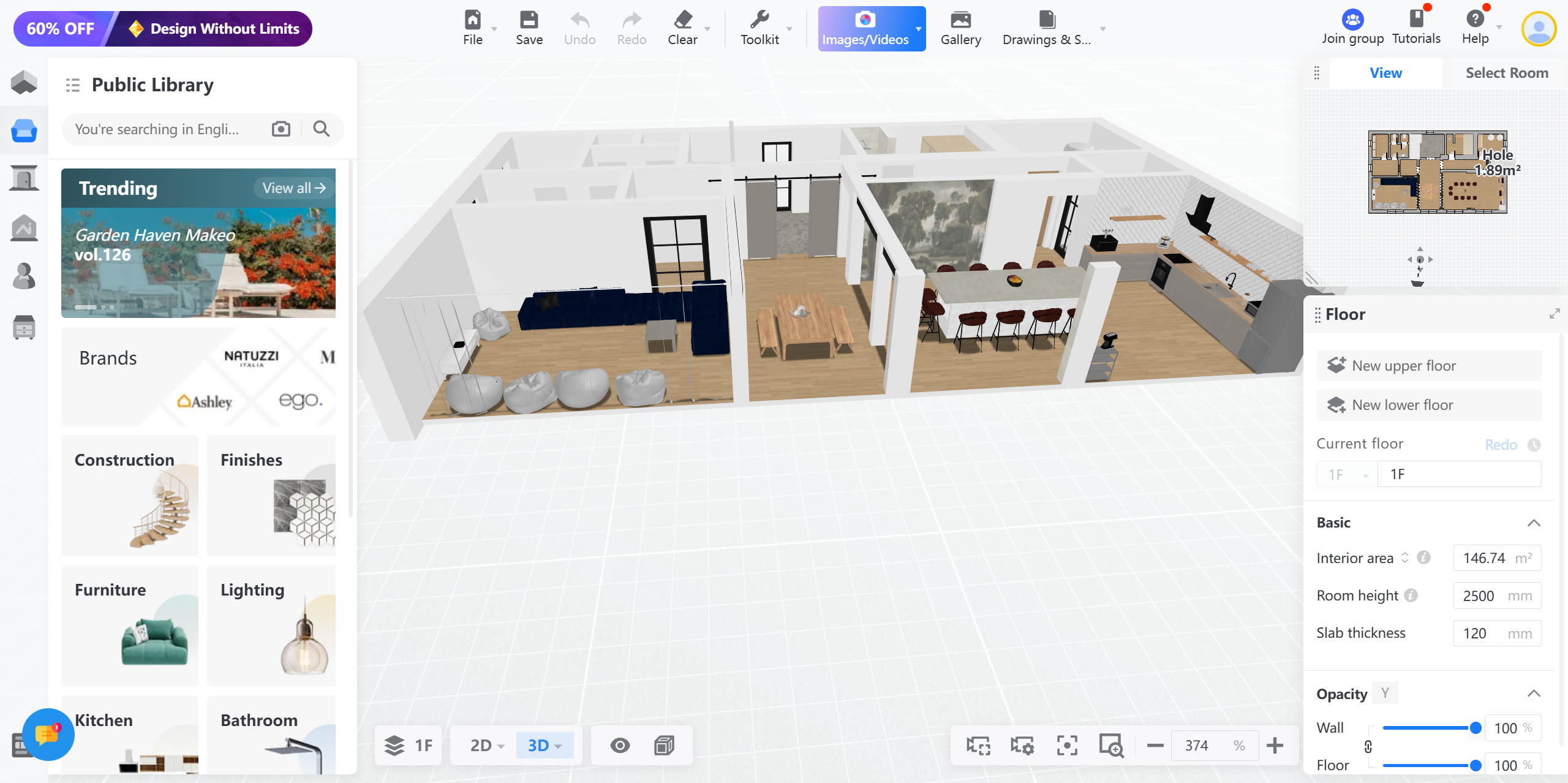Image resolution: width=1568 pixels, height=783 pixels.
Task: Click the zoom percentage field
Action: pos(1215,745)
